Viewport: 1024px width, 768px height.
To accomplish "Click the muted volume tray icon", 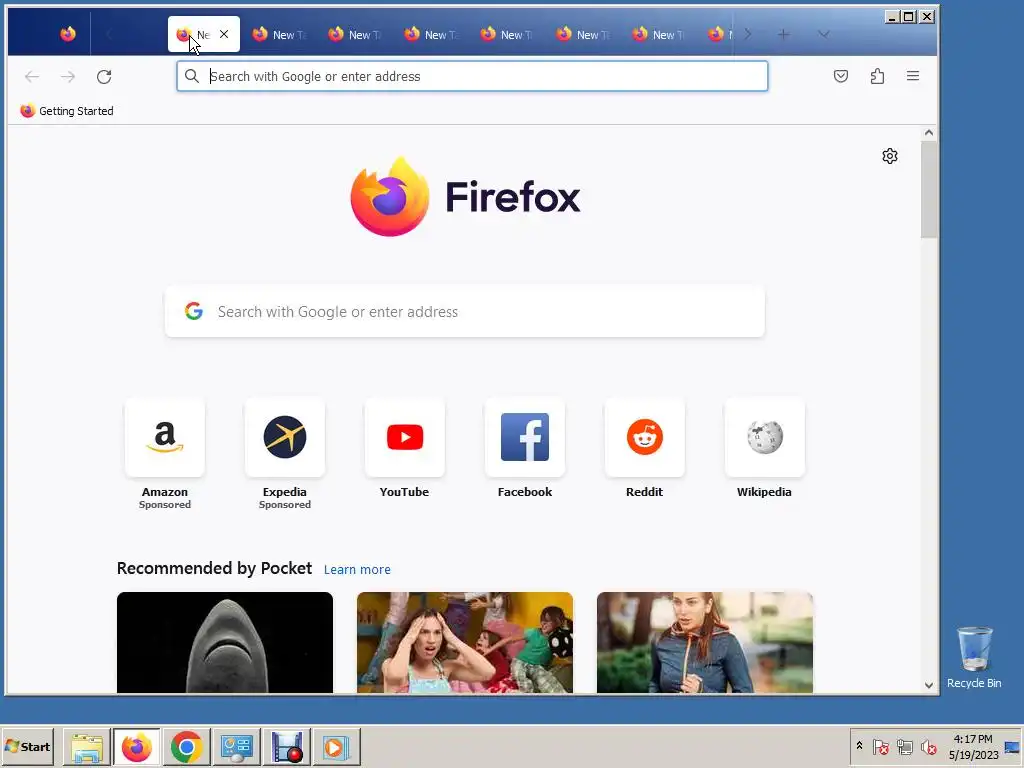I will (928, 746).
